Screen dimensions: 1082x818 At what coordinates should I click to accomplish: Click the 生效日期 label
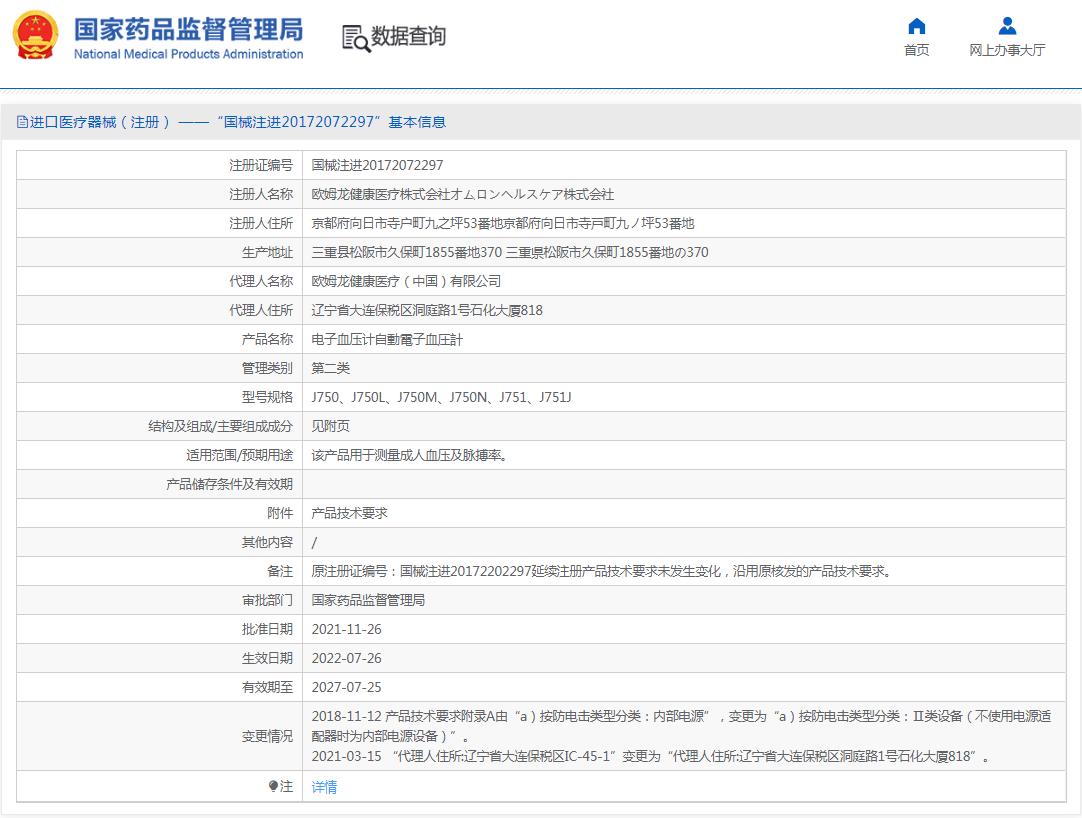pos(267,658)
